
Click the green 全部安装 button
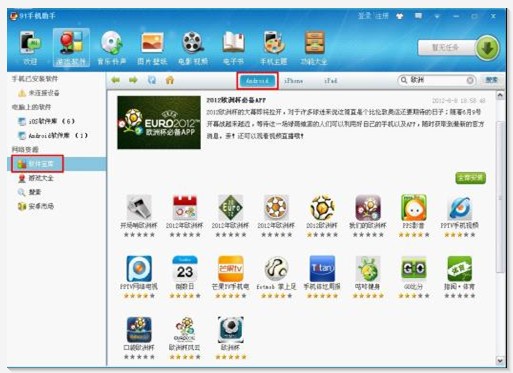471,178
